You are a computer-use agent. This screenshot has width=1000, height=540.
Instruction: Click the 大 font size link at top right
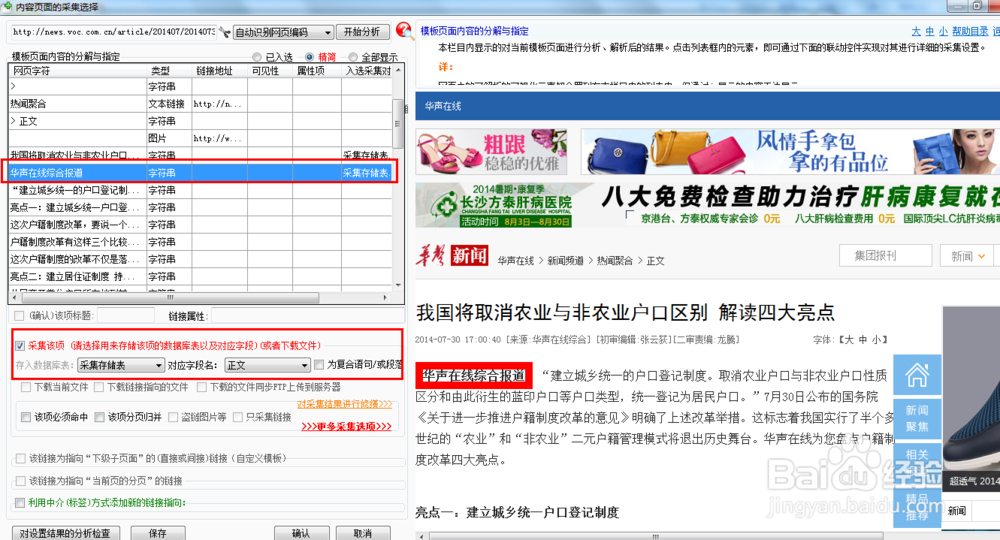coord(916,31)
